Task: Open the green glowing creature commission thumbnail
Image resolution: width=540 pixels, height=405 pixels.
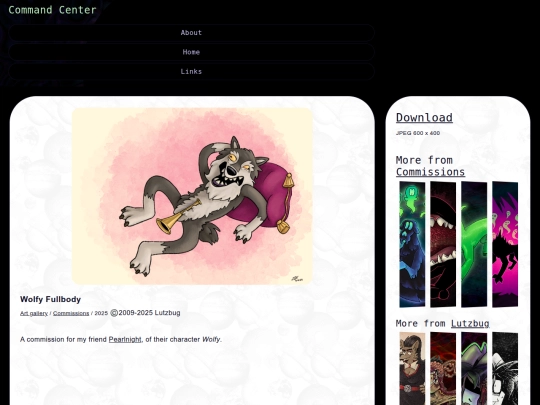Action: 474,244
